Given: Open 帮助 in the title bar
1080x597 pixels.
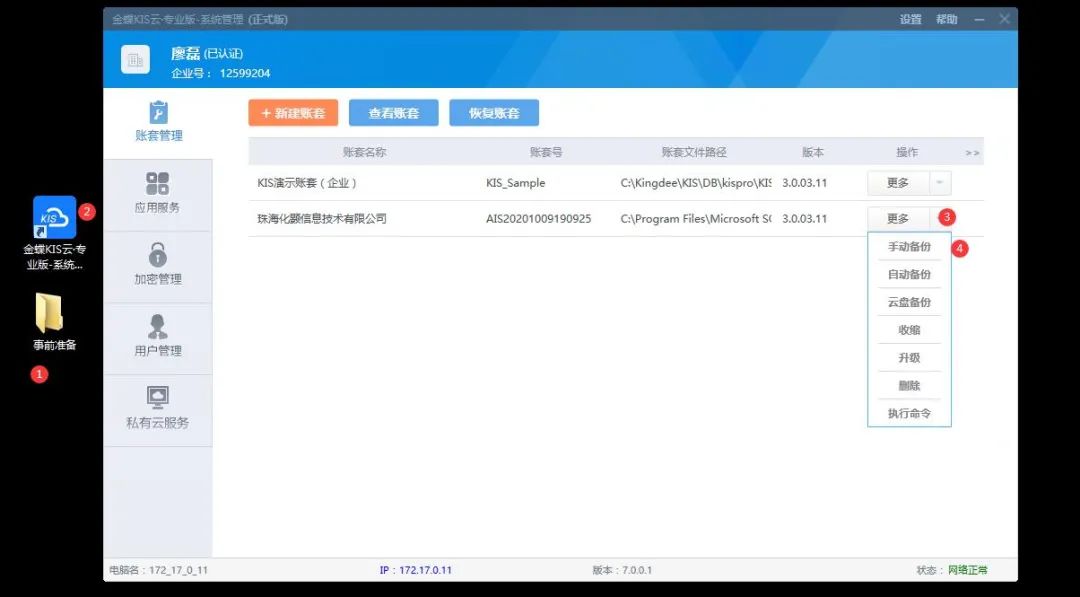Looking at the screenshot, I should coord(946,19).
